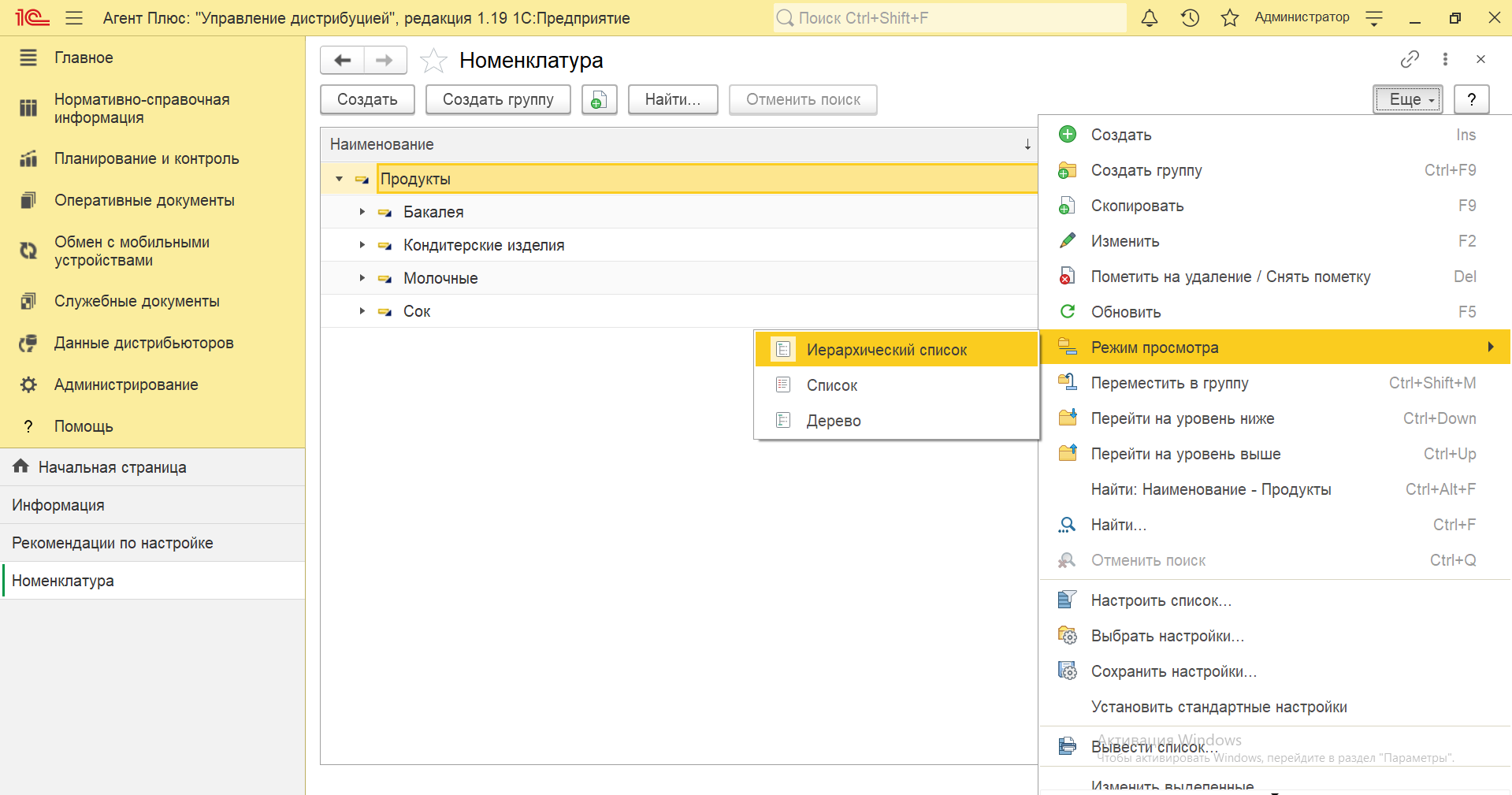Add Номенклатура to favorites star

coord(433,60)
